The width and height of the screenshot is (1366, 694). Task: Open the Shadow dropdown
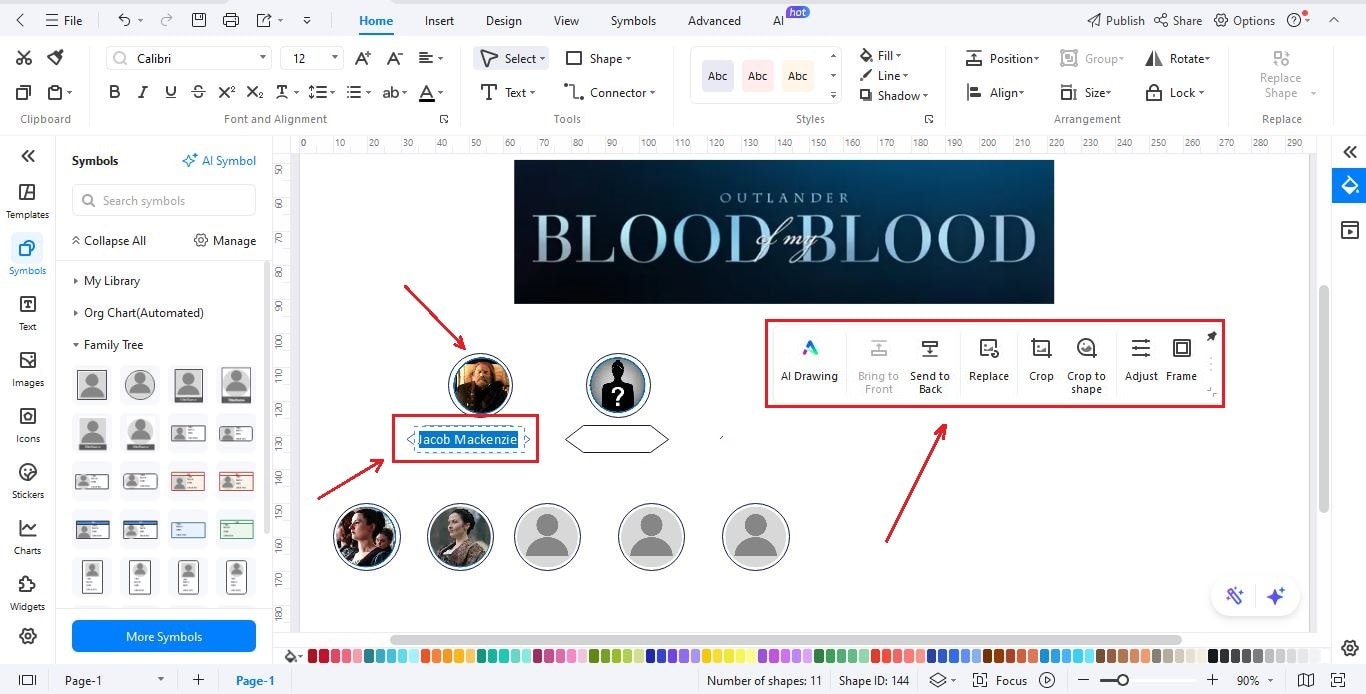point(893,95)
